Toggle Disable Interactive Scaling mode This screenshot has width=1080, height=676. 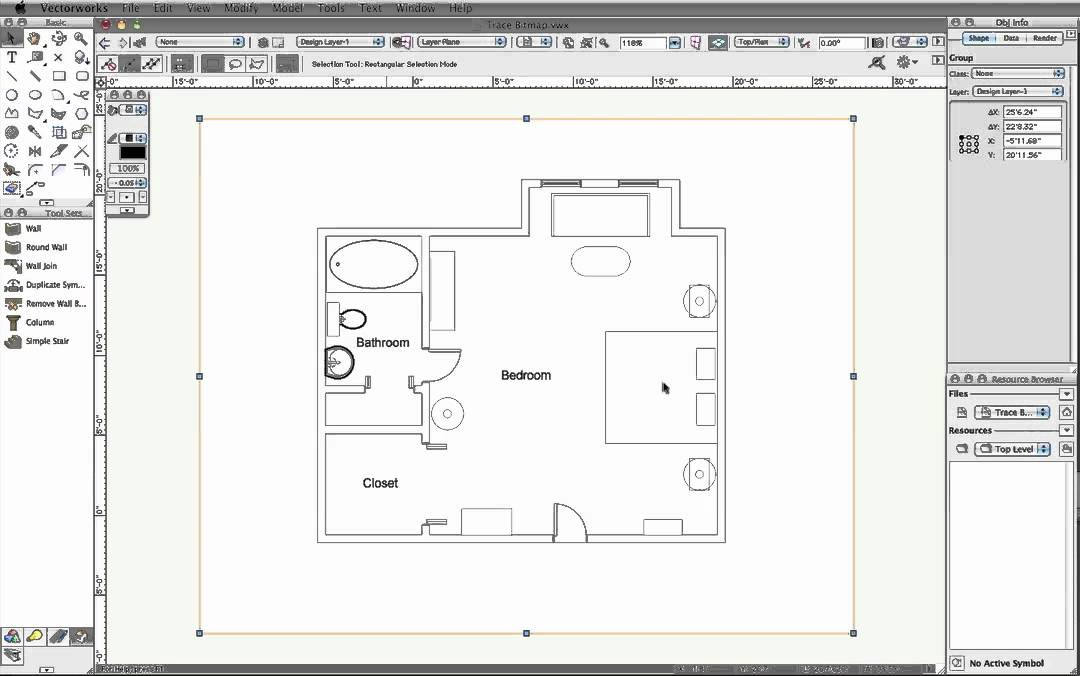pos(108,64)
